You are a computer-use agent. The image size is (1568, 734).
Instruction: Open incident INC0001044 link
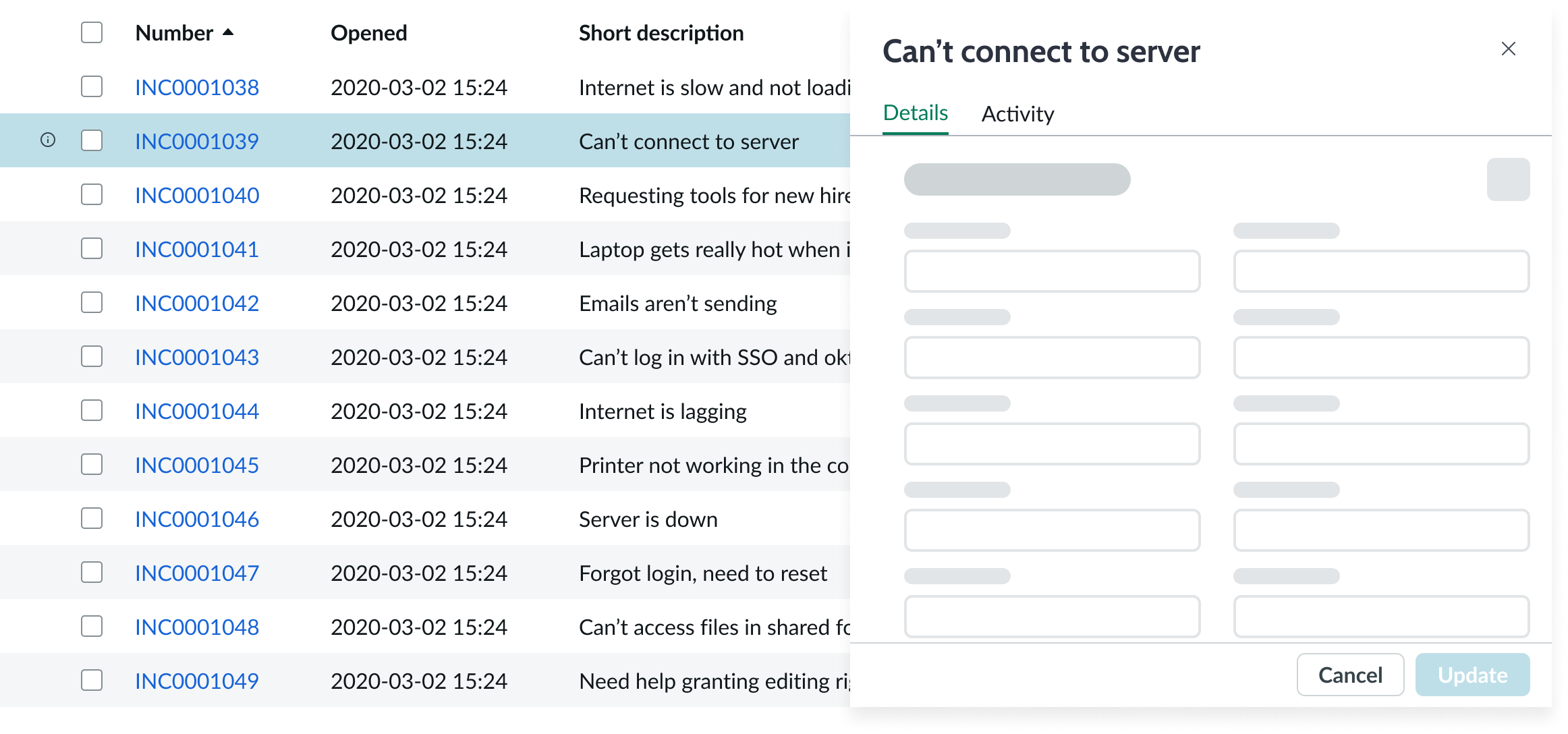coord(196,411)
